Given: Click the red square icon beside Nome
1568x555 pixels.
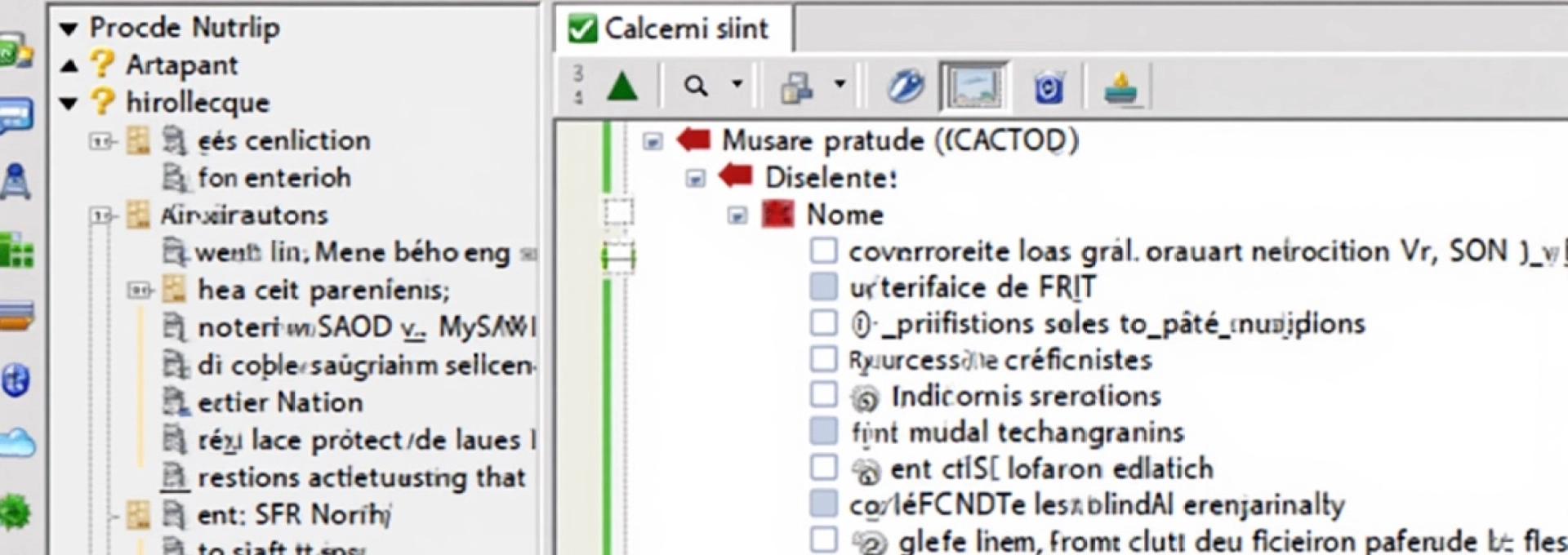Looking at the screenshot, I should (777, 214).
